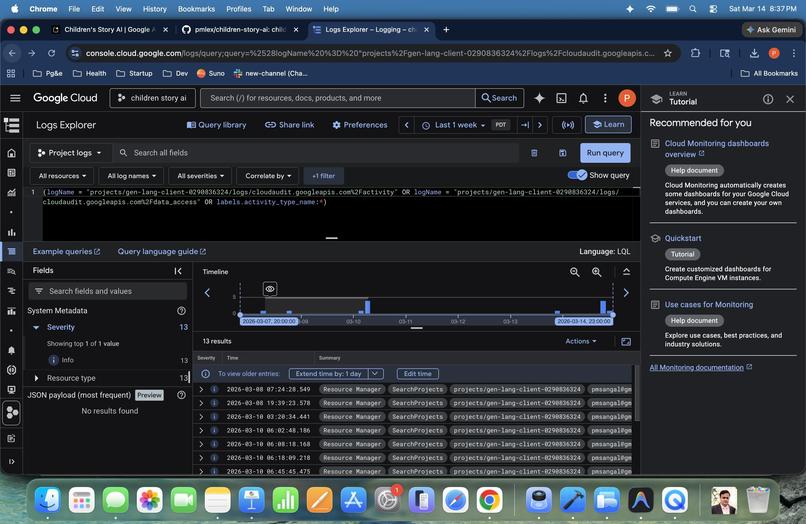Open Project logs scope dropdown
Screen dimensions: 806x524
(69, 153)
